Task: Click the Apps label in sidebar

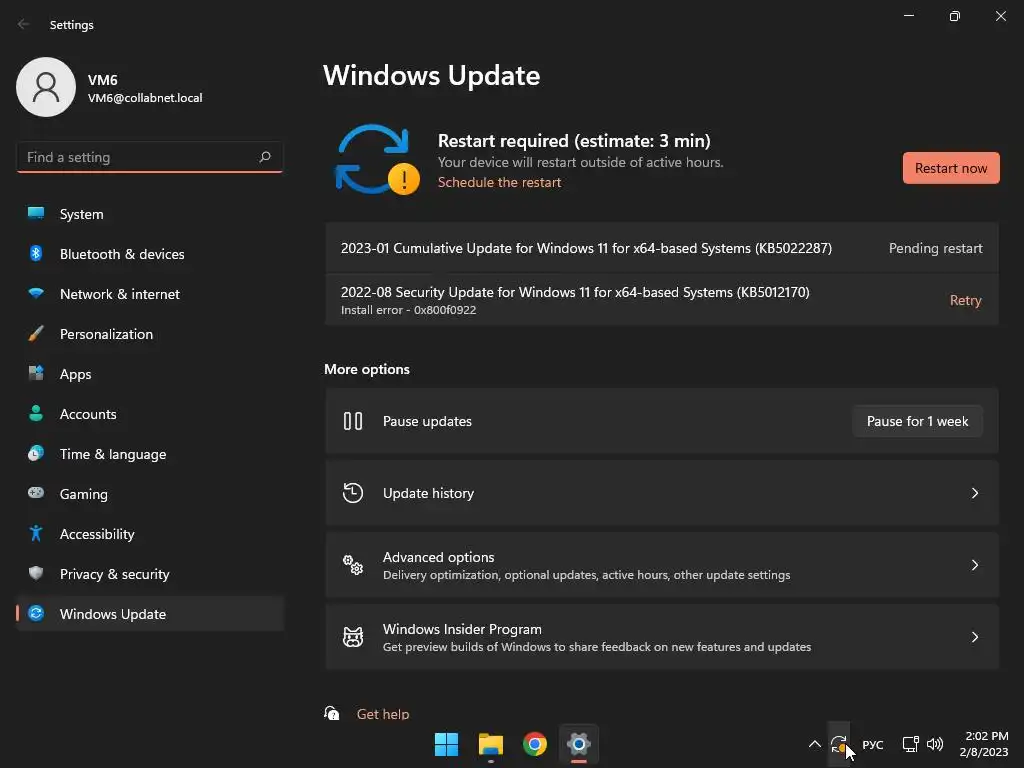Action: click(x=76, y=374)
